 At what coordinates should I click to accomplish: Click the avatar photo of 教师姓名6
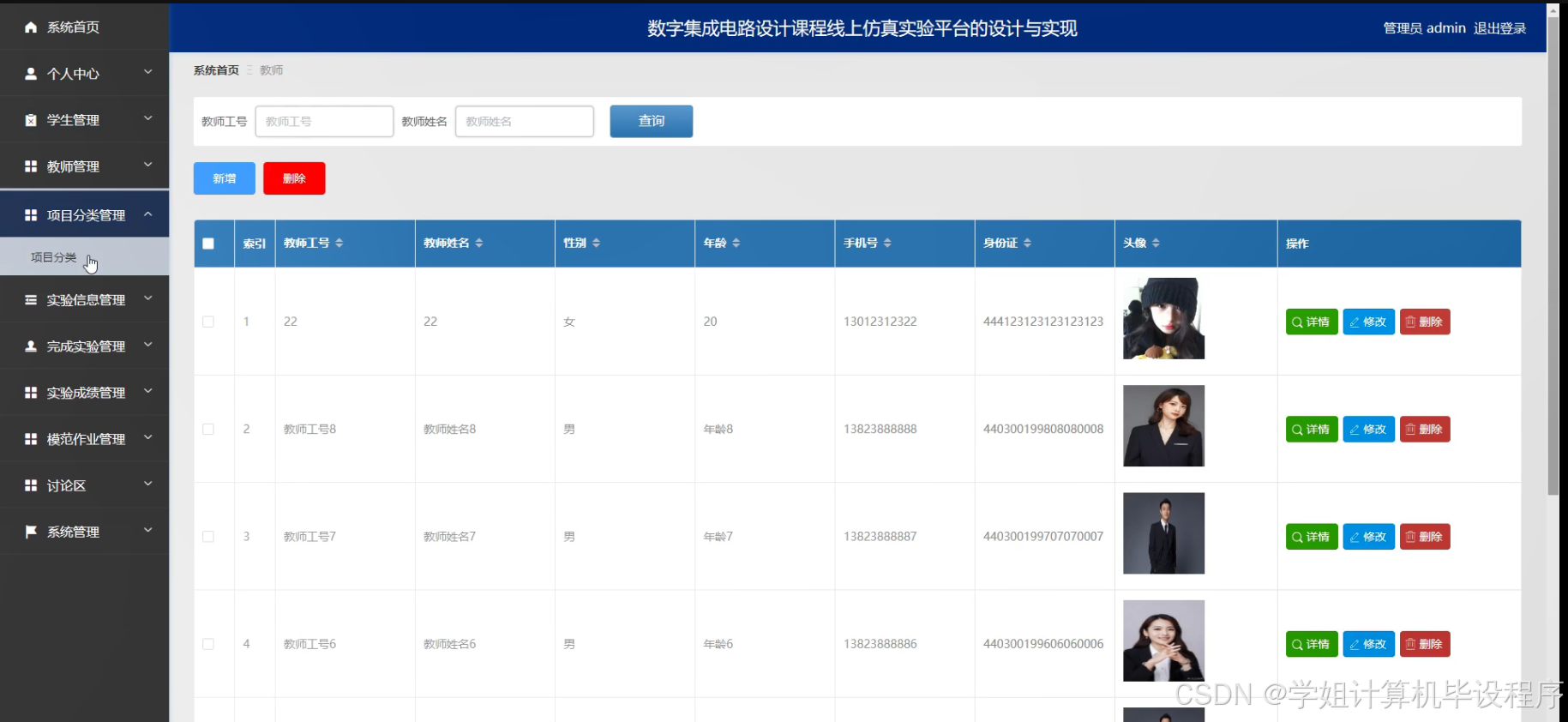tap(1163, 641)
